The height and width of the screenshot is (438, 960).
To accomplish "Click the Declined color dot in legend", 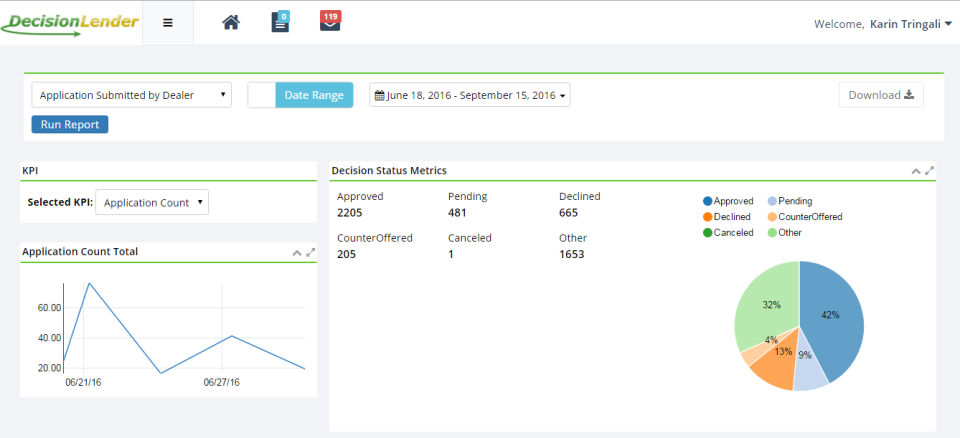I will click(707, 217).
